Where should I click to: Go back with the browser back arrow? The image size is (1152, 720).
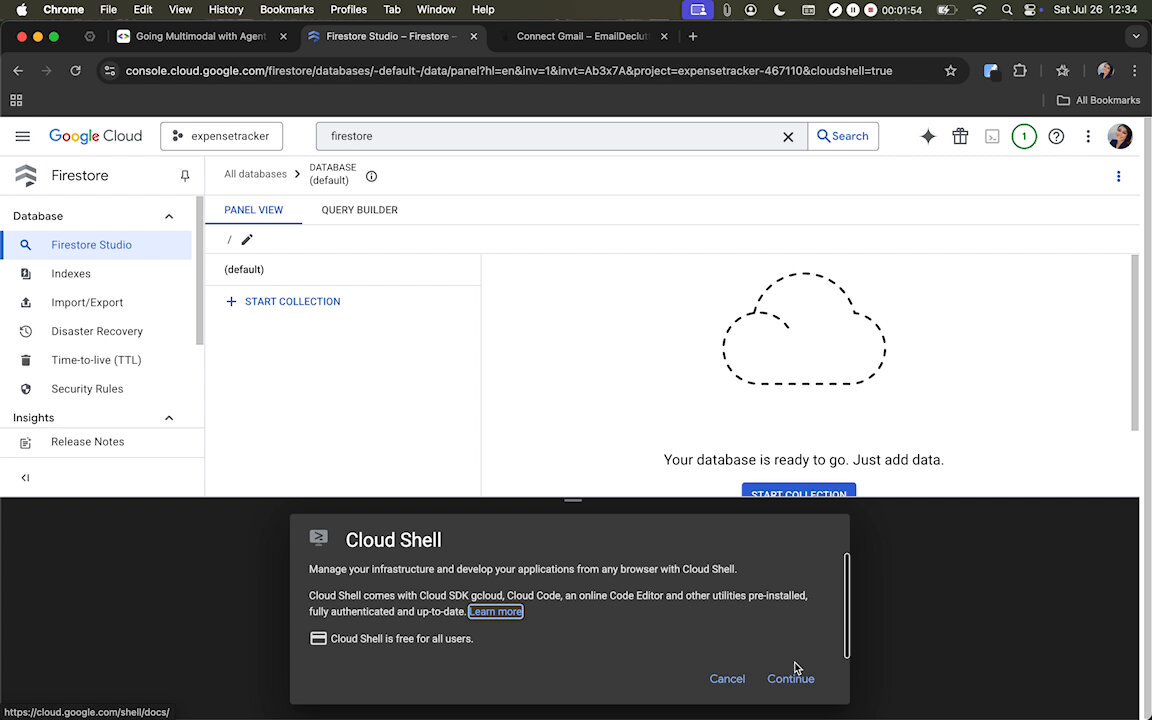[x=18, y=71]
